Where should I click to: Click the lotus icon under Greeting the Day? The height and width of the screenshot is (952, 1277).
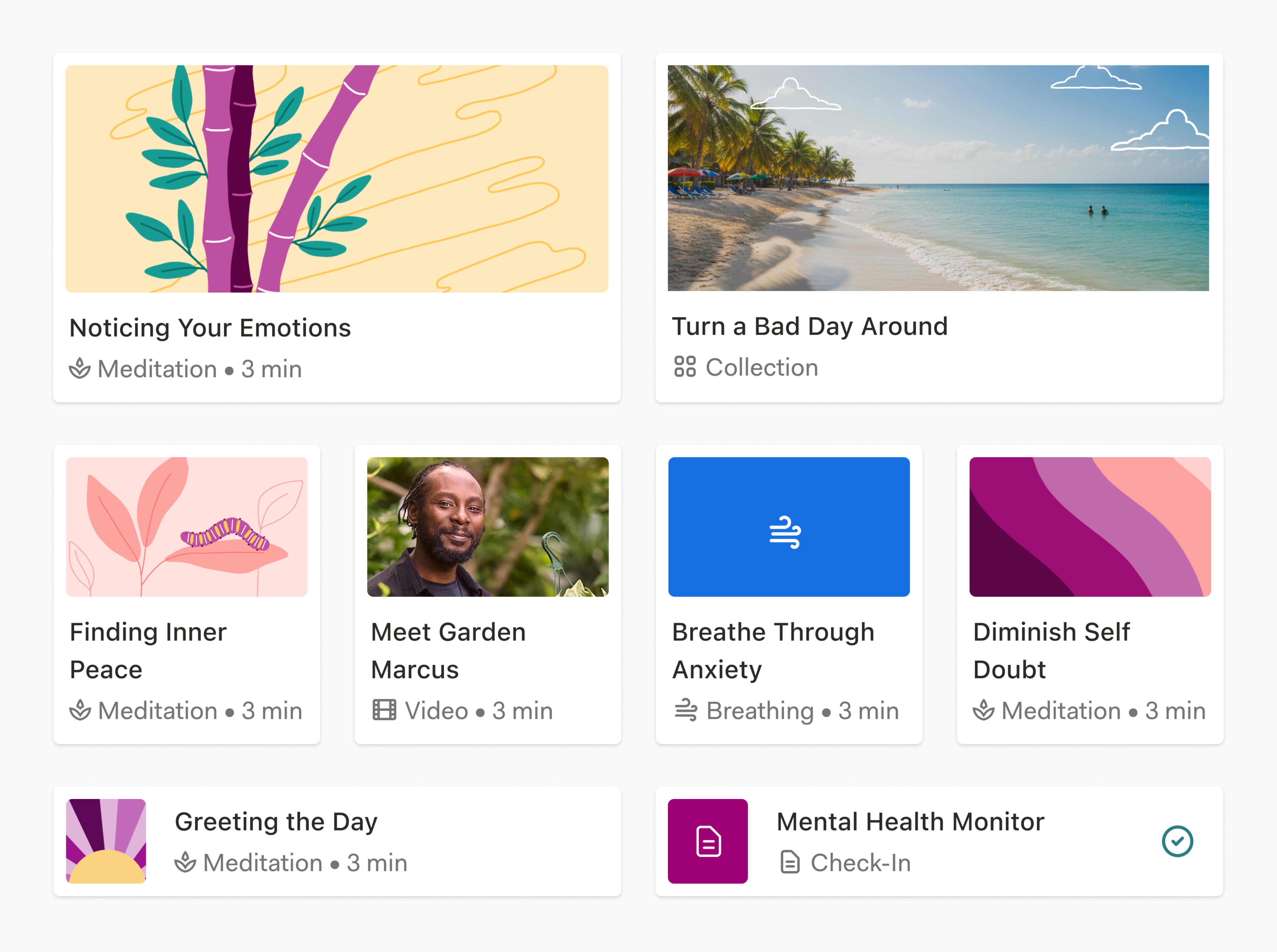click(x=185, y=862)
